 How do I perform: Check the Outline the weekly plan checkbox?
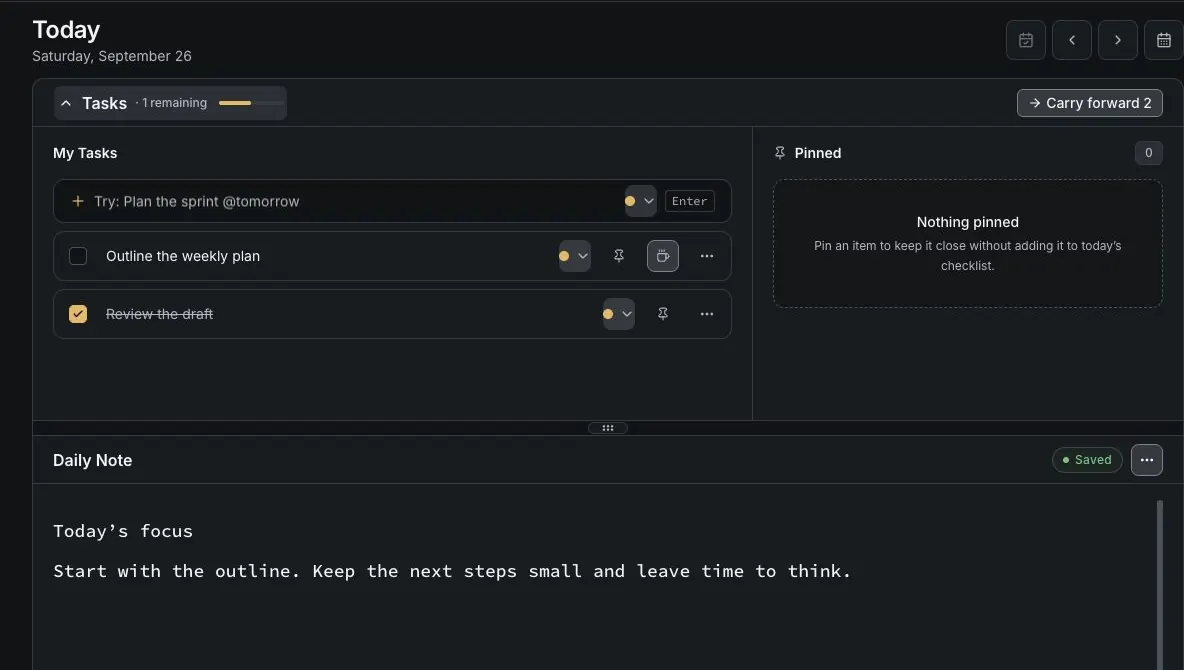pos(78,256)
